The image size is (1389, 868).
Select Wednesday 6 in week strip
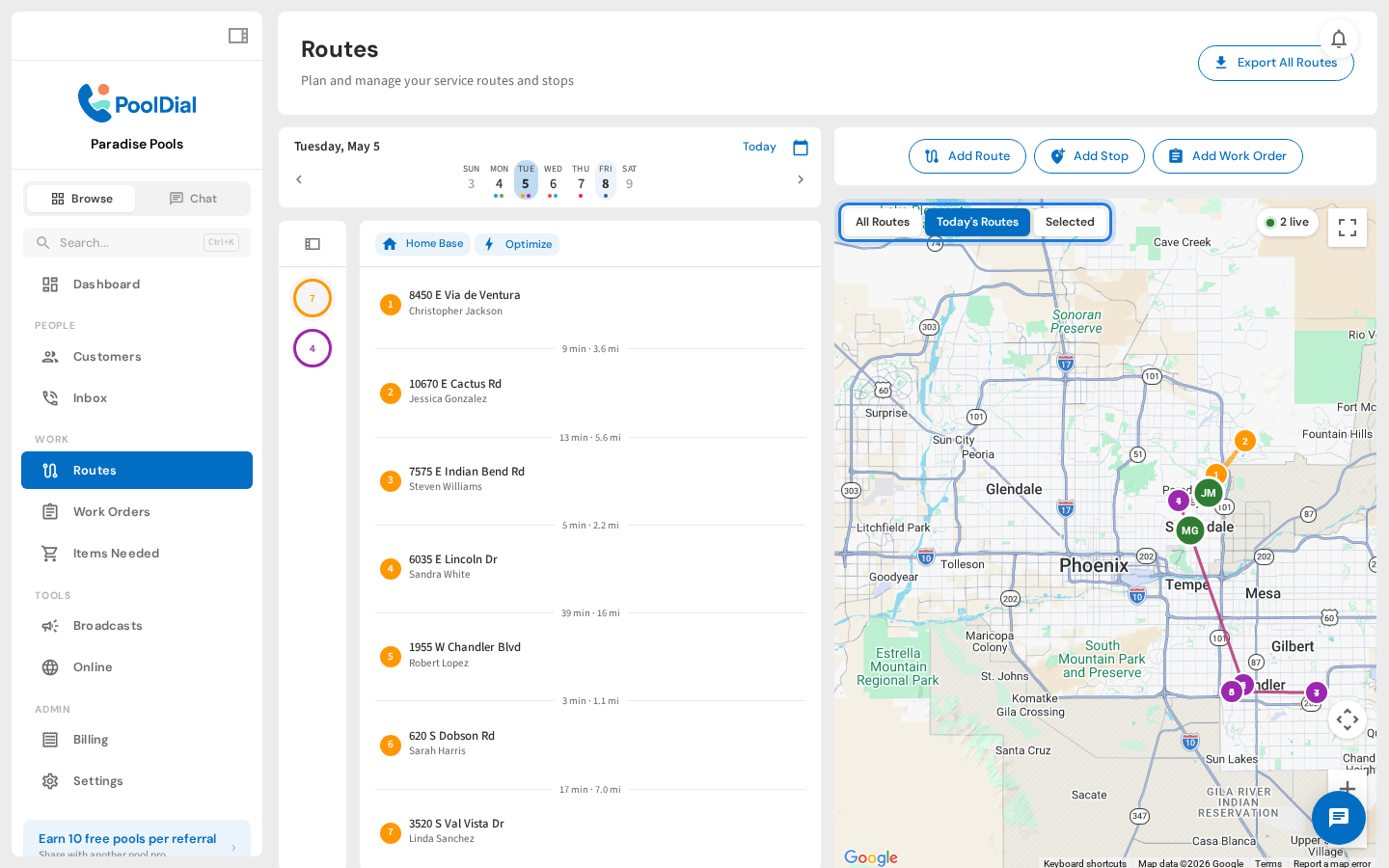553,179
